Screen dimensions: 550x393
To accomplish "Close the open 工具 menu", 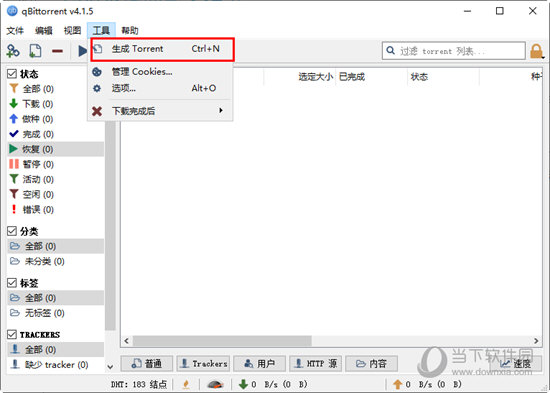I will point(101,31).
